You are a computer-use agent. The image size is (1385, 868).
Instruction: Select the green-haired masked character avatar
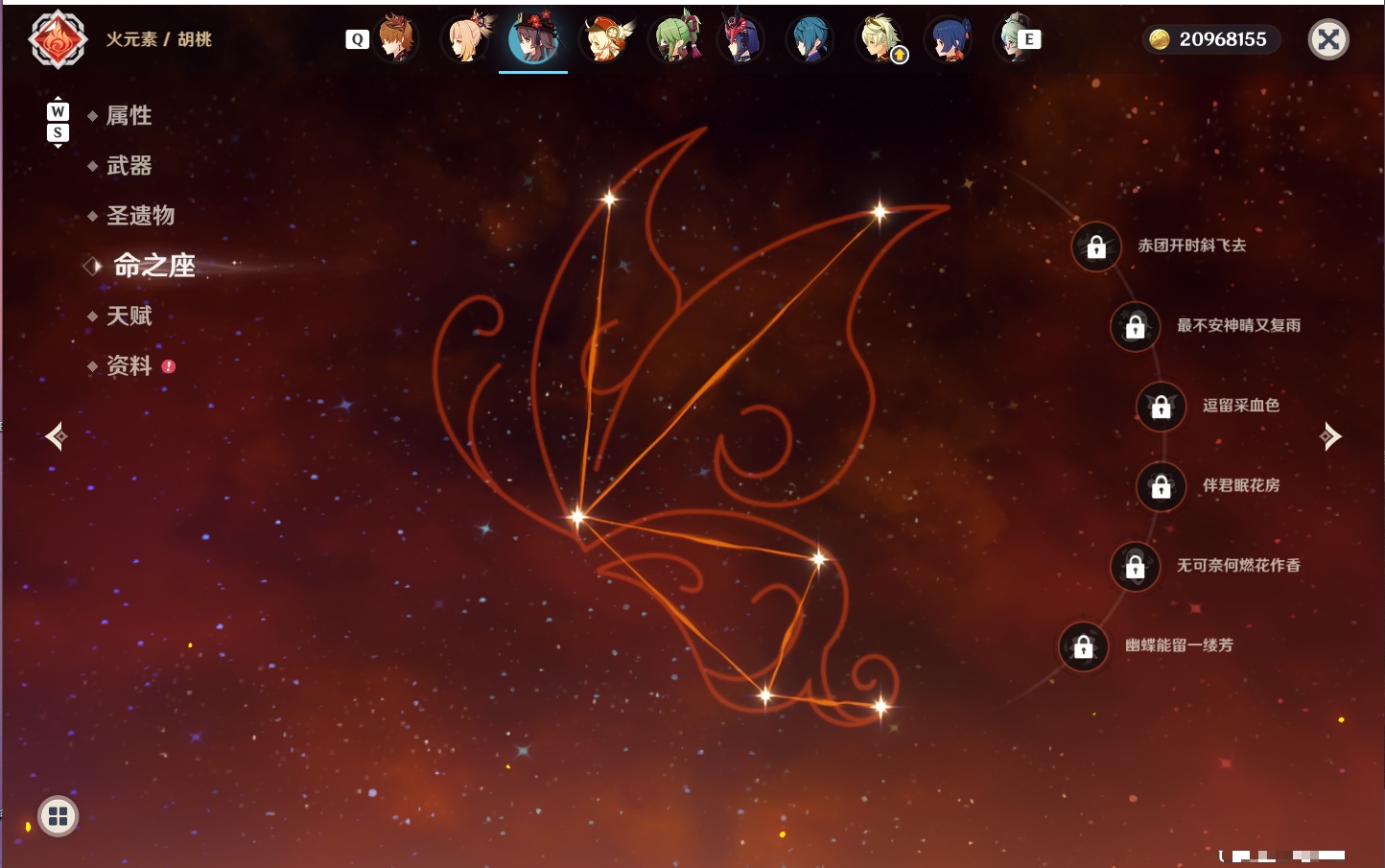(x=674, y=39)
